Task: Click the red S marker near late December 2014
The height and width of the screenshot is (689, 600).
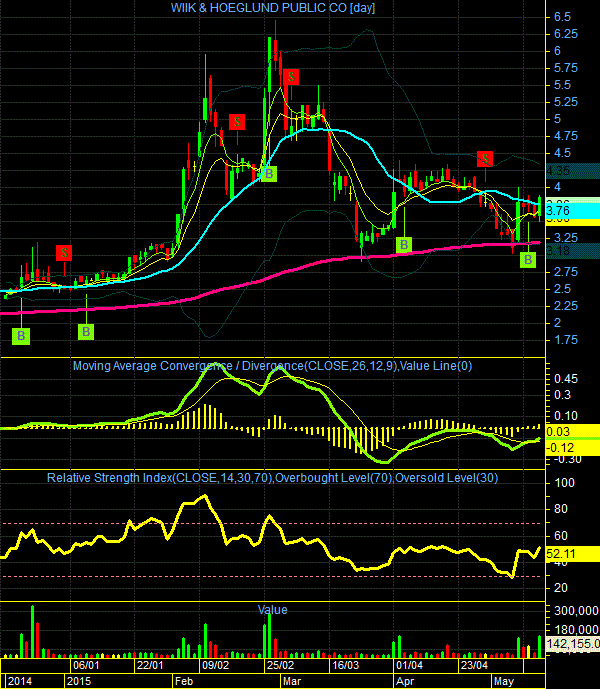Action: coord(64,253)
